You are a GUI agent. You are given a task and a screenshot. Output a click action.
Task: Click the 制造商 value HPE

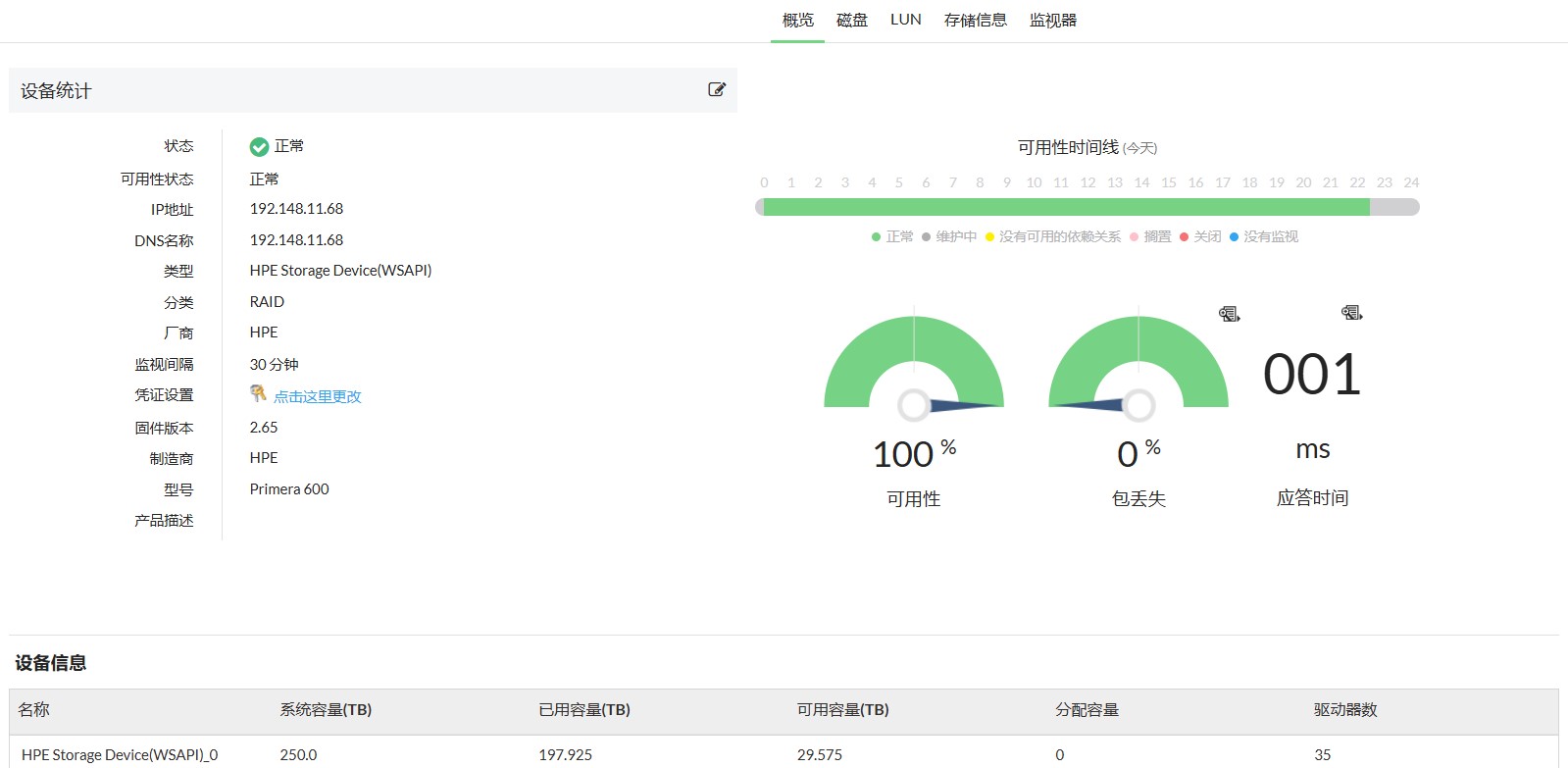(x=264, y=458)
